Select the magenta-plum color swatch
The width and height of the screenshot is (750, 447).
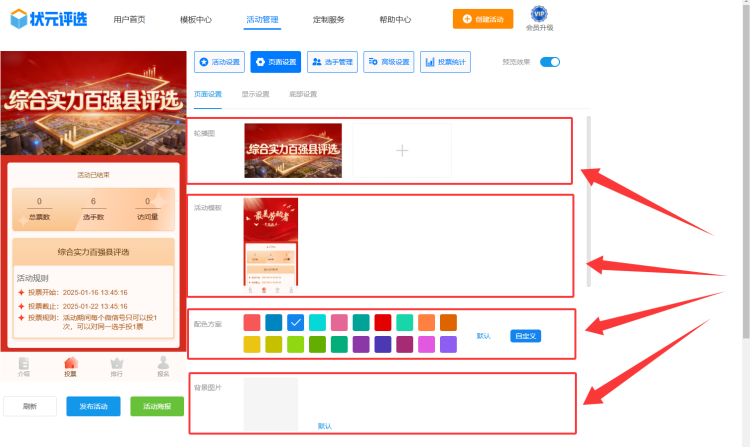tap(405, 344)
